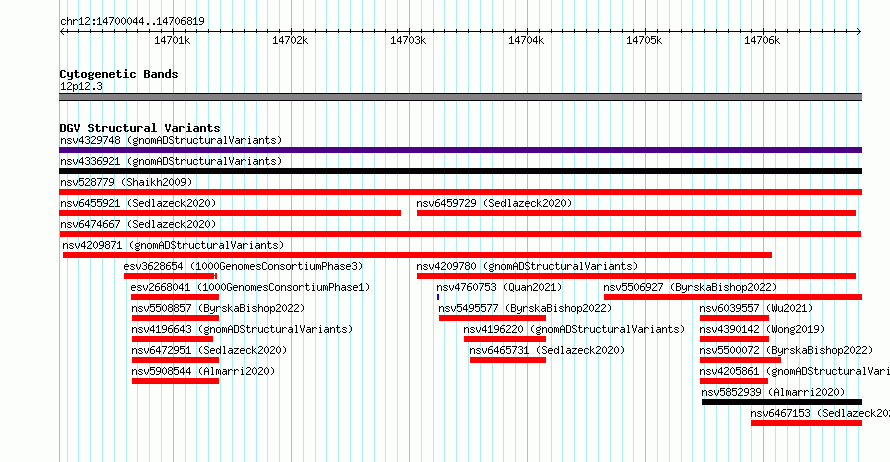
Task: Click the 14703k ruler tick label
Action: click(x=408, y=40)
